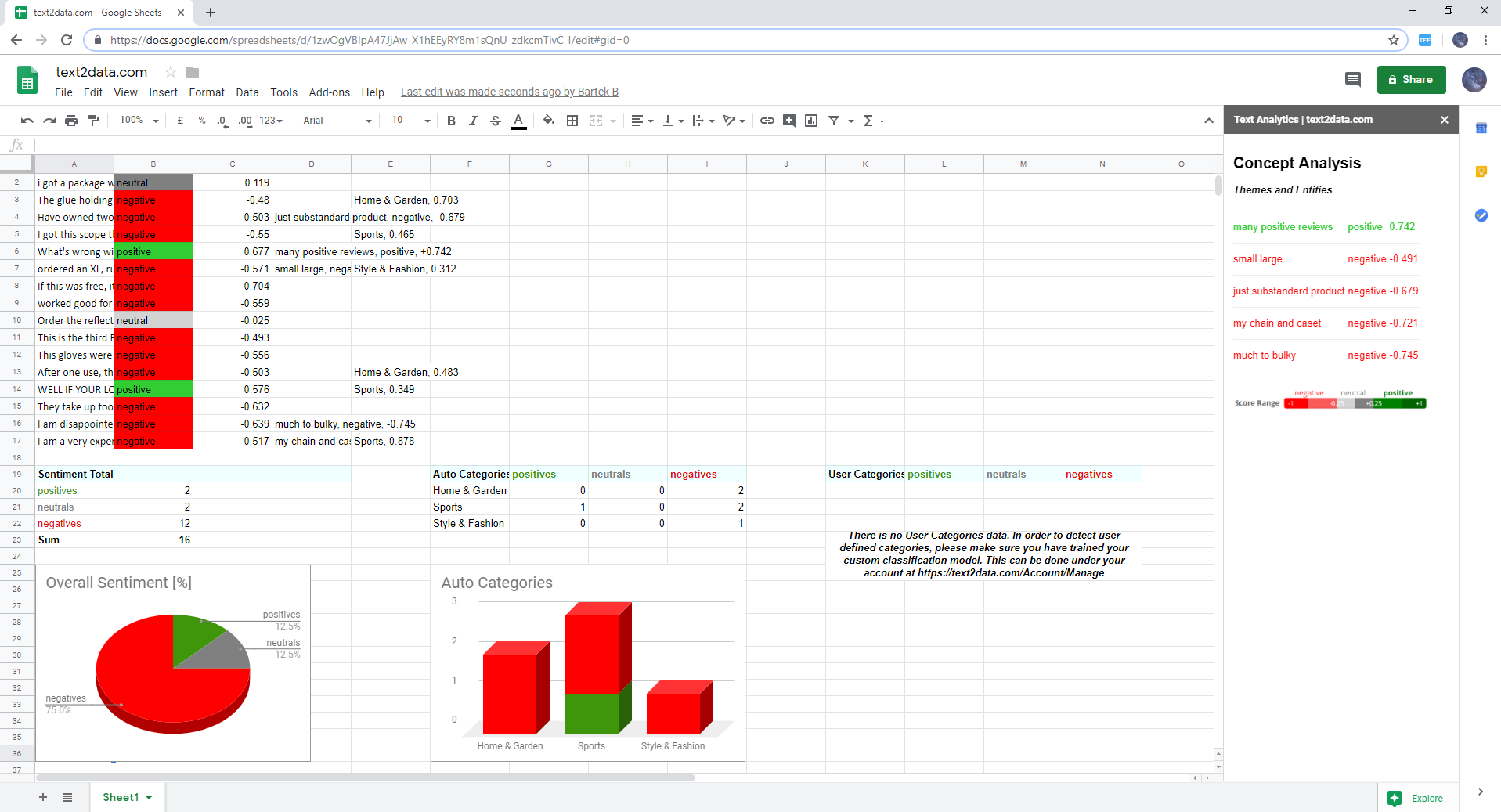The image size is (1501, 812).
Task: Open the Tools menu
Action: [283, 92]
